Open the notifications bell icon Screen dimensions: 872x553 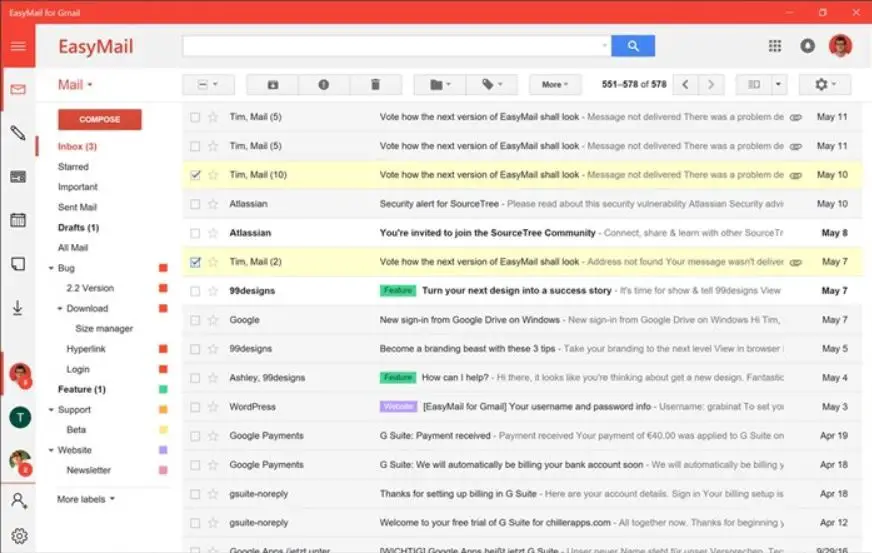point(807,46)
